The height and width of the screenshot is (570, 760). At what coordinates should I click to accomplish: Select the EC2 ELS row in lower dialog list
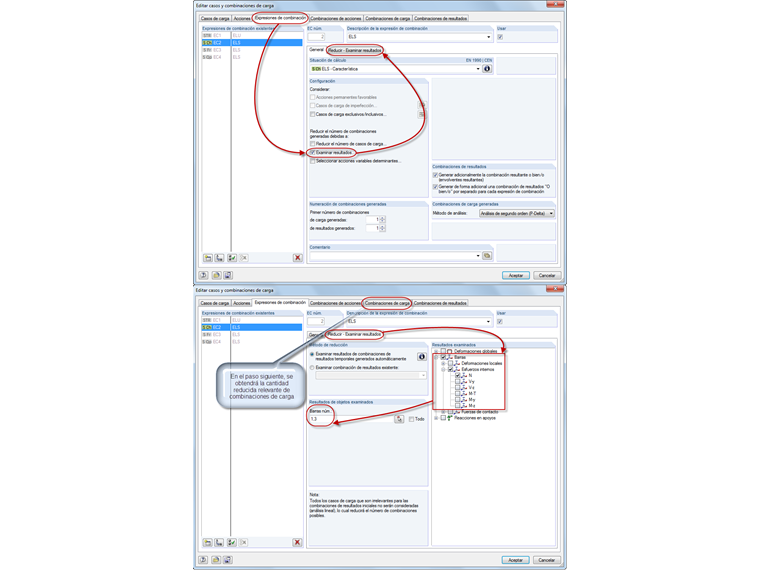click(252, 327)
